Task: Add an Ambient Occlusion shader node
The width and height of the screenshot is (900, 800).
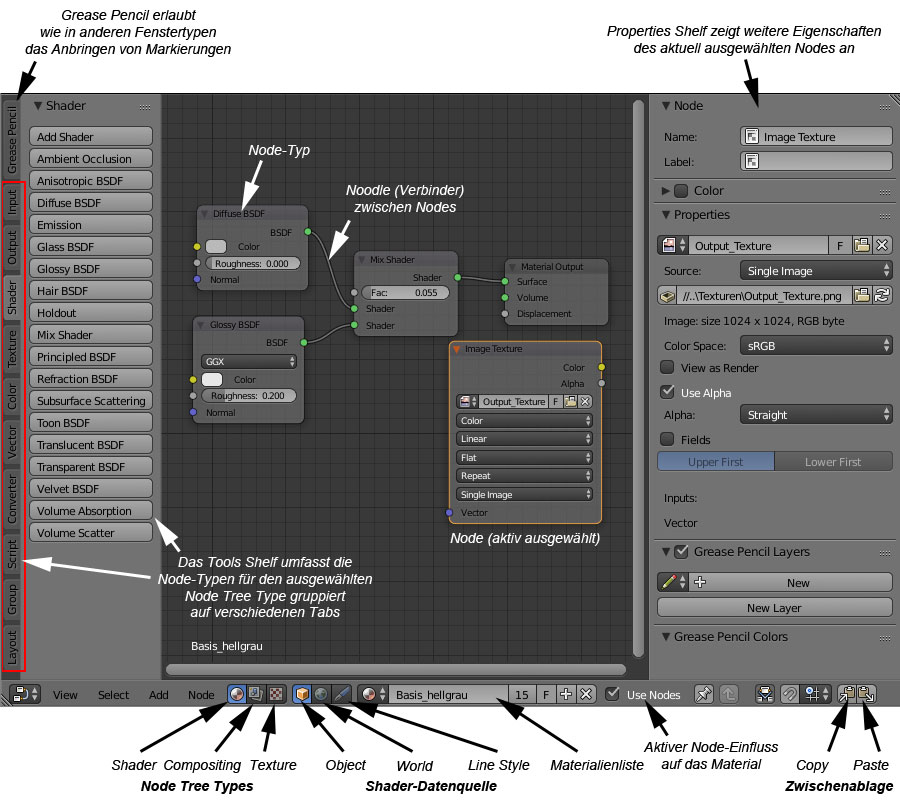Action: (90, 158)
